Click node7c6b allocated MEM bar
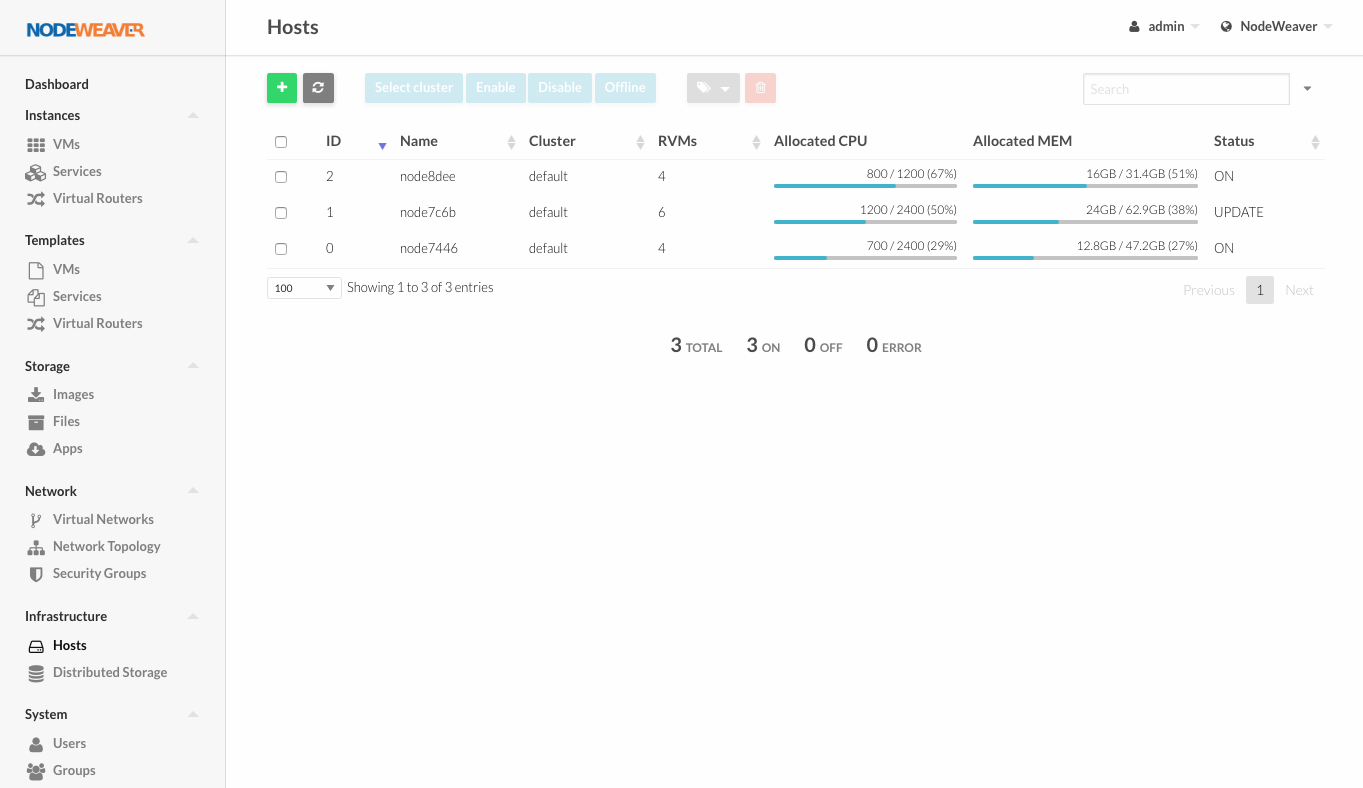 click(x=1085, y=222)
